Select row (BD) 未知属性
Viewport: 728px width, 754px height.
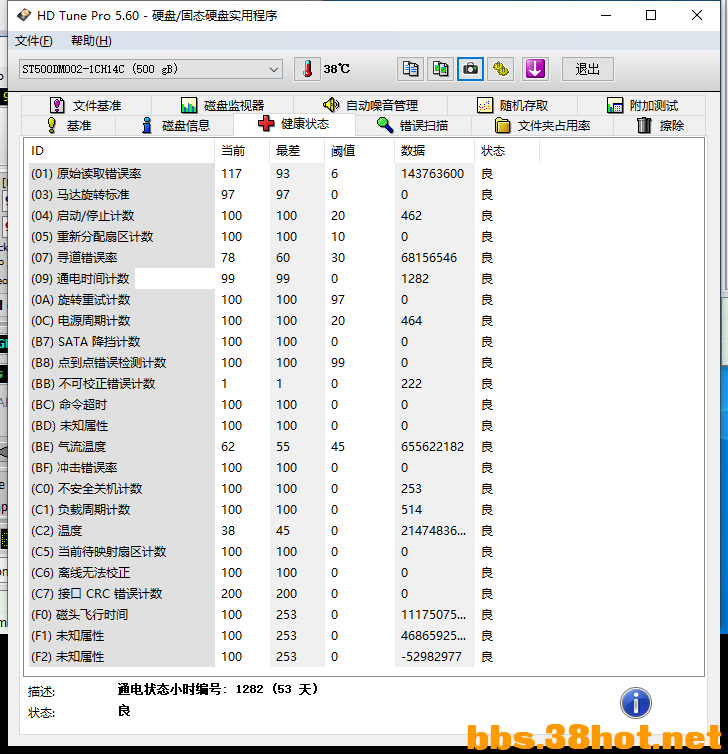pyautogui.click(x=284, y=426)
